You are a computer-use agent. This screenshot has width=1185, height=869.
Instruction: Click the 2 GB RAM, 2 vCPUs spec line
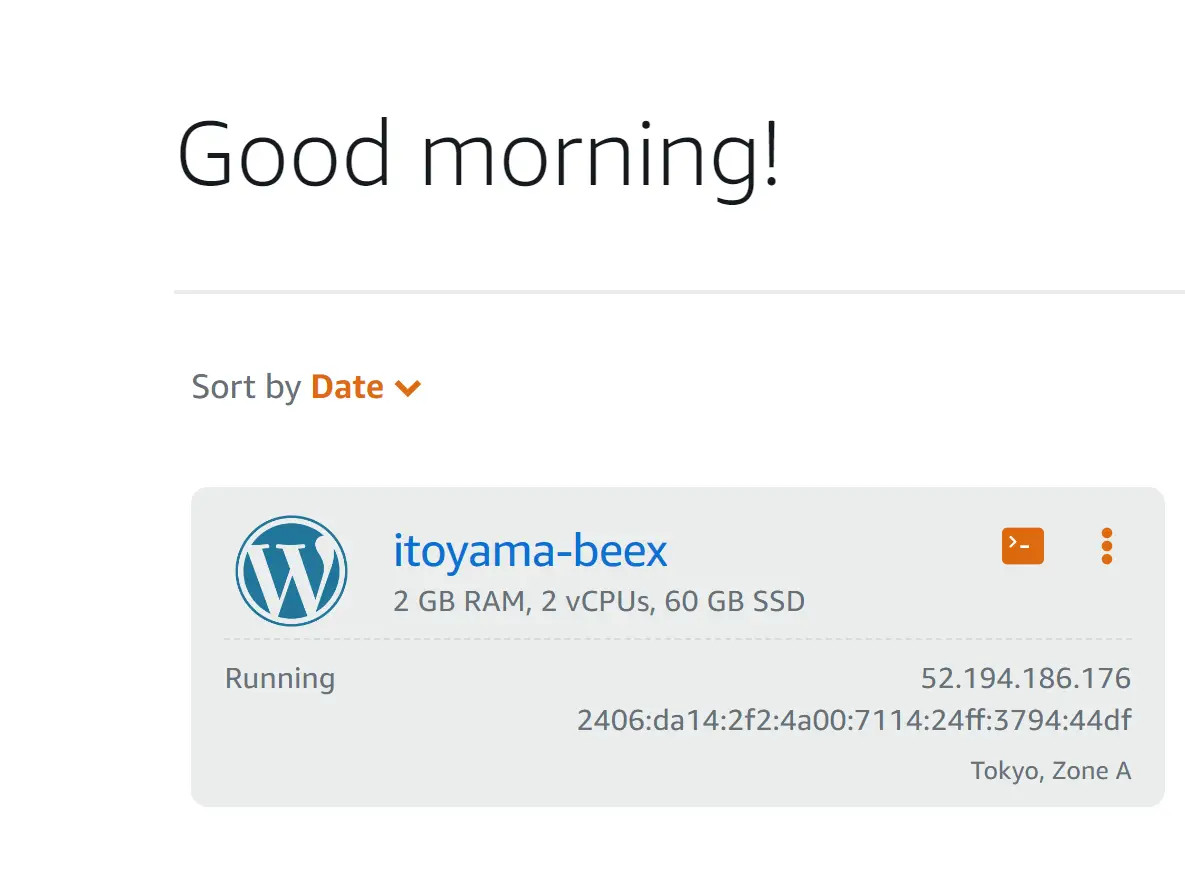pyautogui.click(x=599, y=601)
